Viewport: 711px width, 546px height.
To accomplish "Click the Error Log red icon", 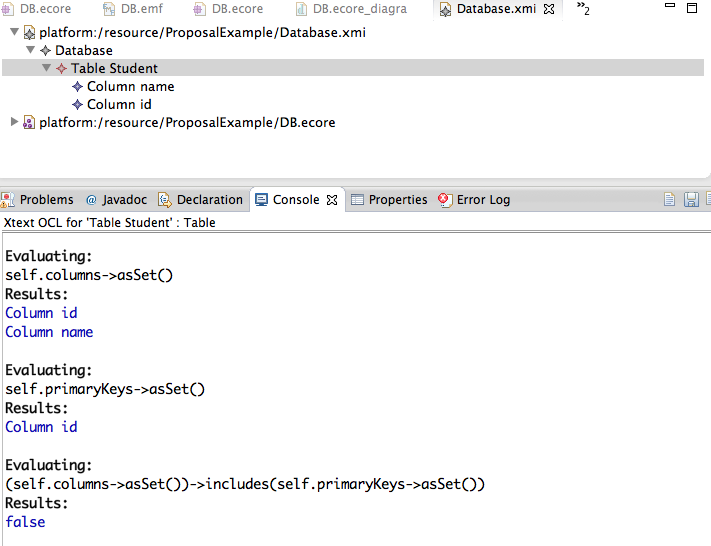I will pyautogui.click(x=445, y=200).
